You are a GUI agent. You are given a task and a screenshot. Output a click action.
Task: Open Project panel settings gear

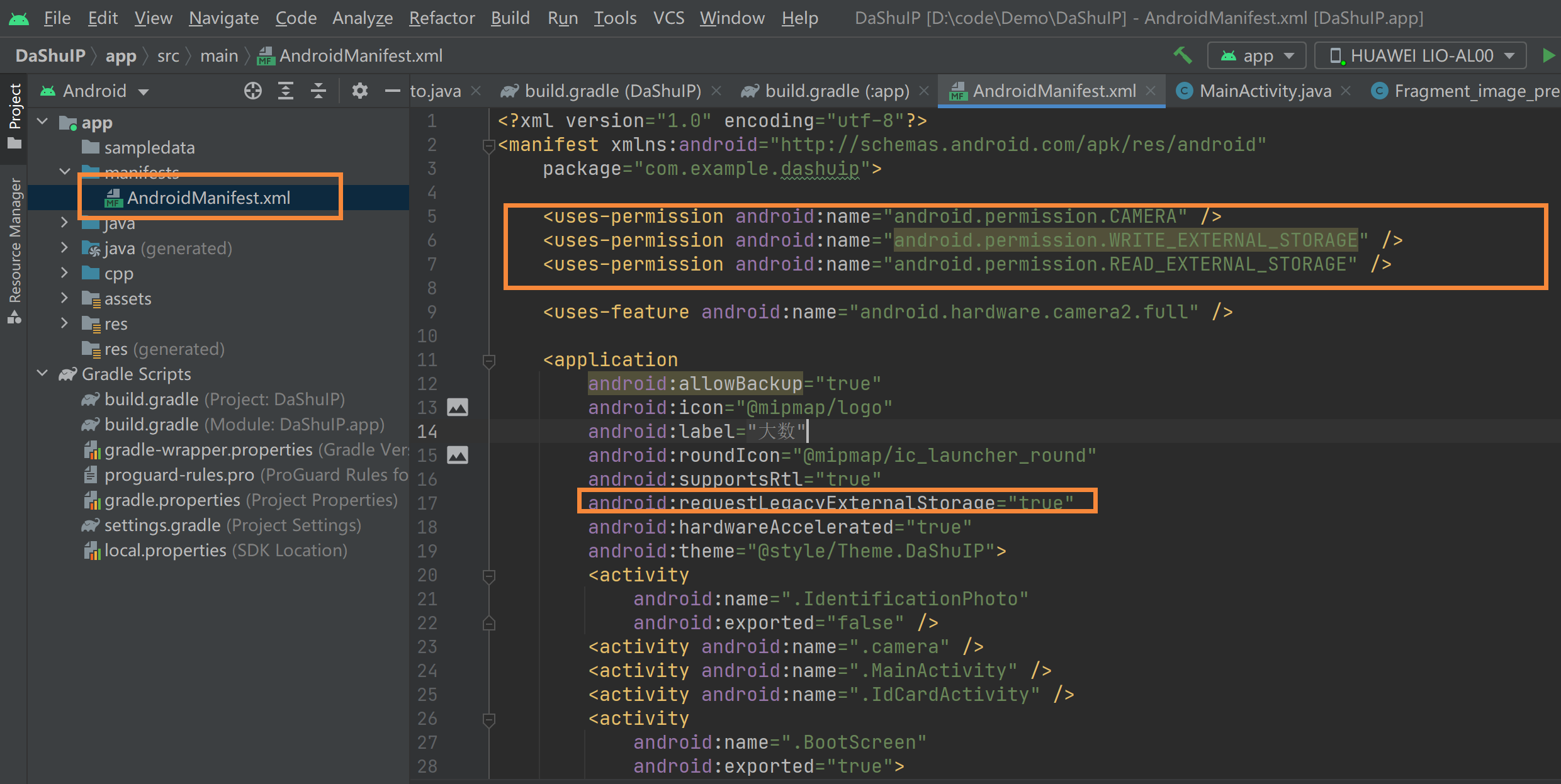tap(359, 91)
